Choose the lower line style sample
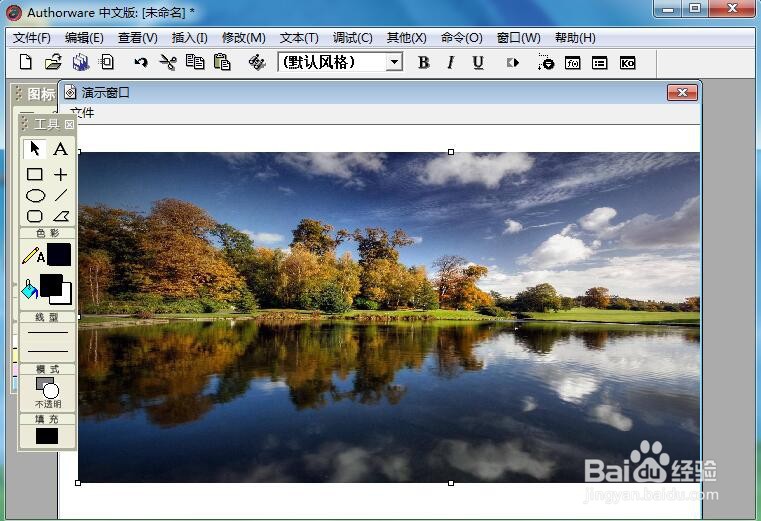 [48, 351]
